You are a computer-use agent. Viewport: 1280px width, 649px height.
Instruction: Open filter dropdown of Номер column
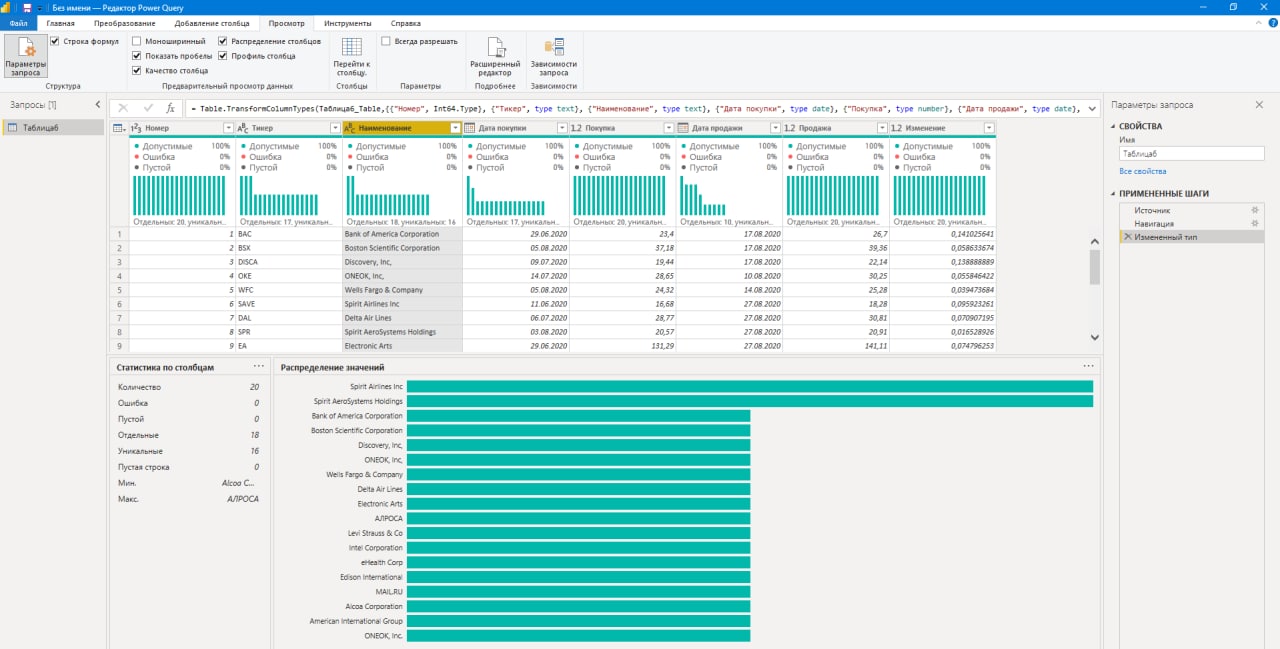click(x=228, y=128)
